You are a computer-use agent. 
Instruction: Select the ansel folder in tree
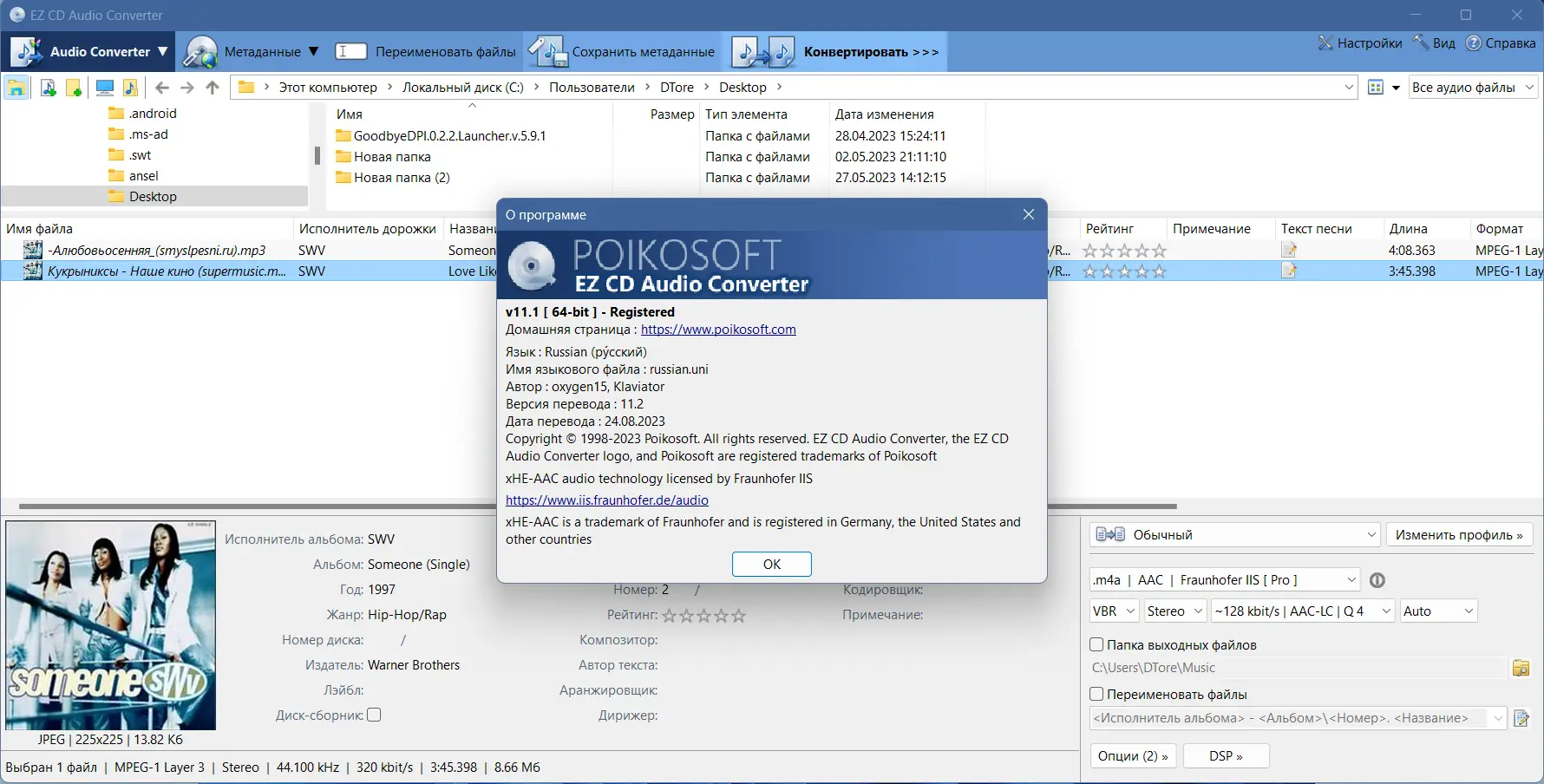pos(134,176)
